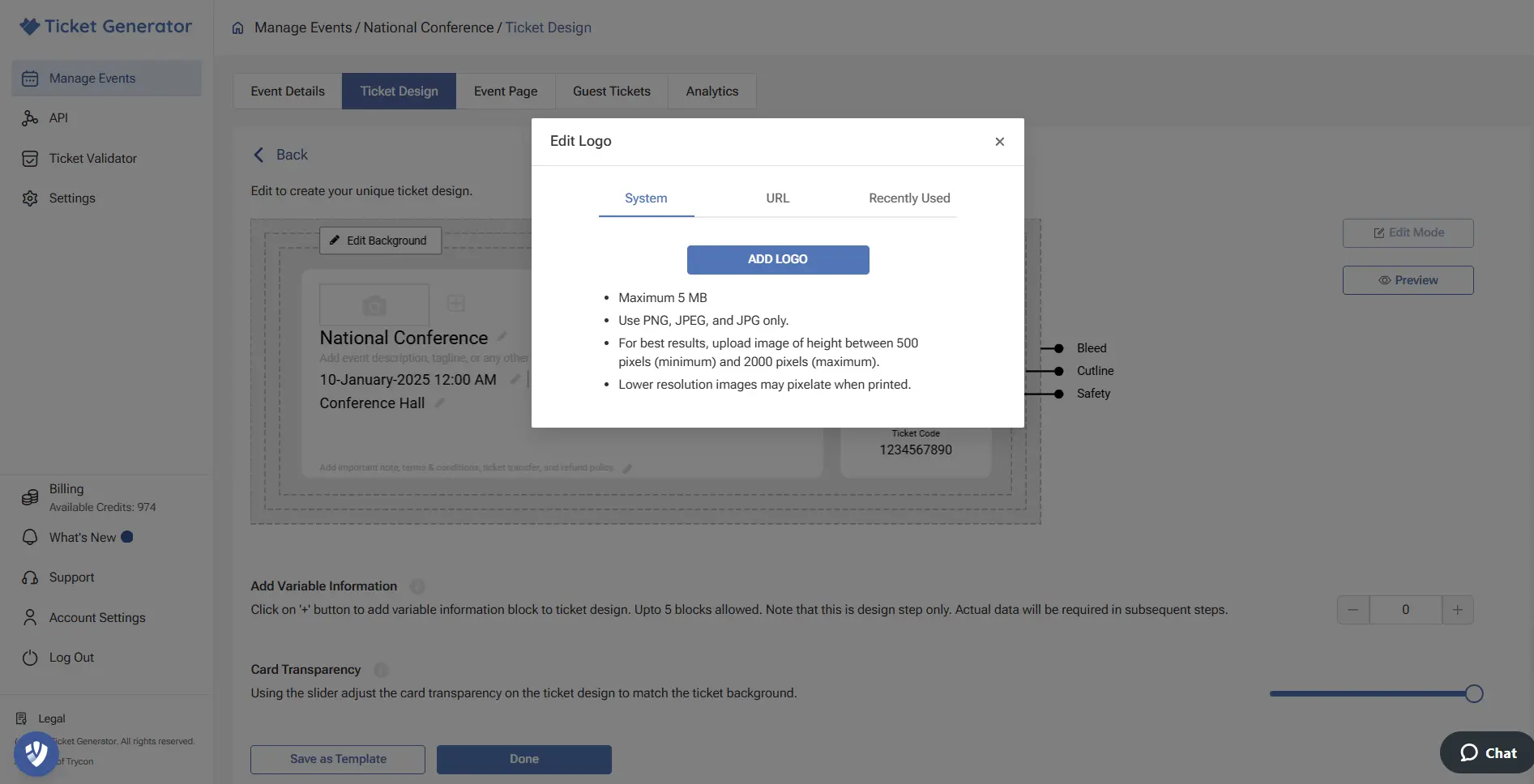The width and height of the screenshot is (1534, 784).
Task: Decrease variable blocks with minus button
Action: coord(1352,610)
